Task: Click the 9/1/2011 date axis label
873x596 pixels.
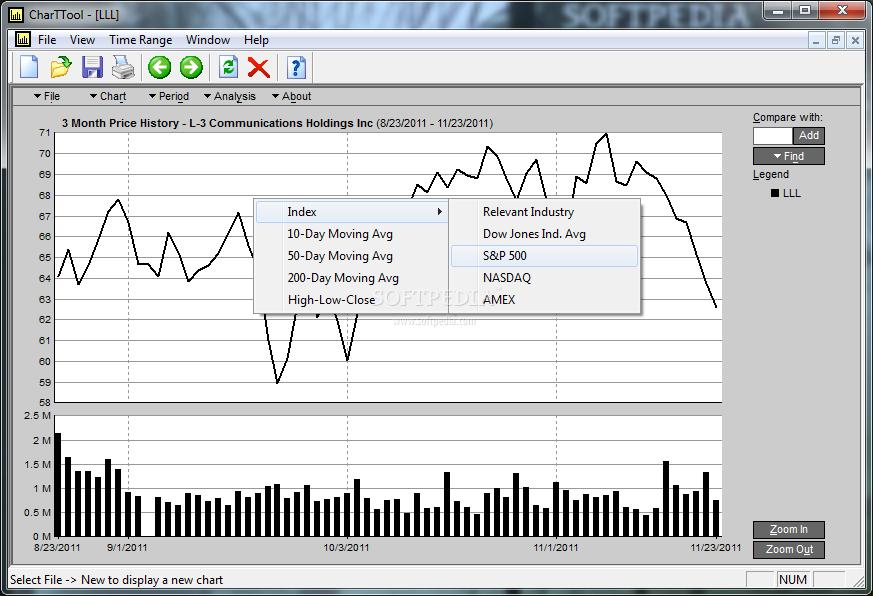Action: [127, 548]
